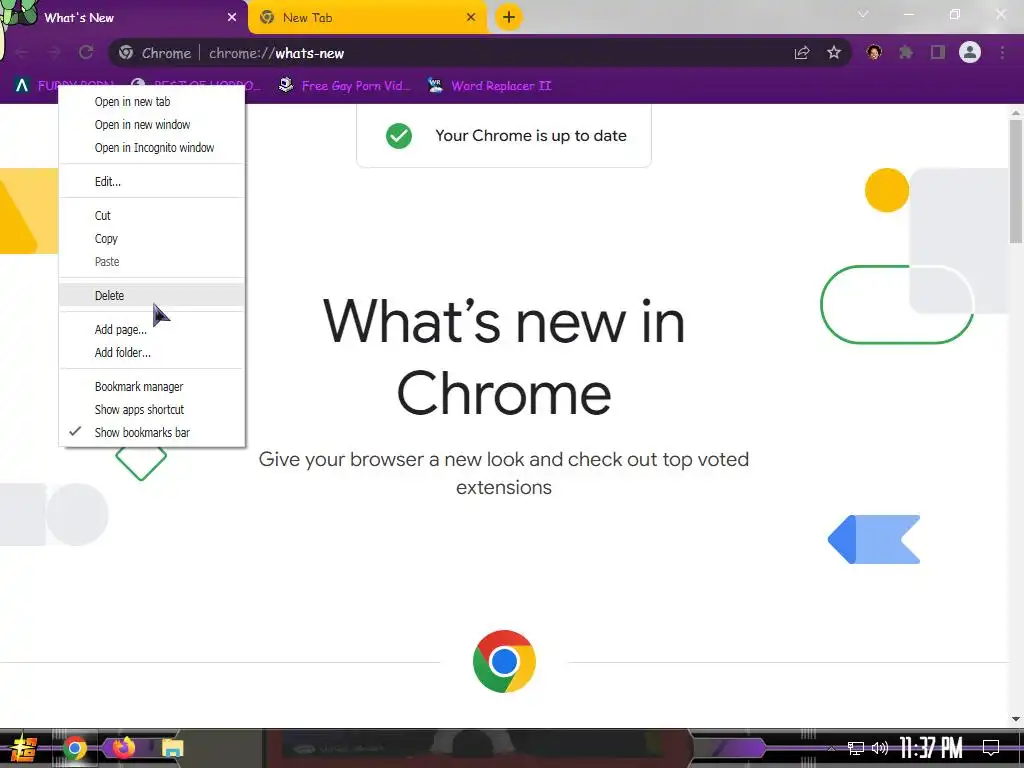Click the volume speaker tray icon
The image size is (1024, 768).
pos(880,748)
